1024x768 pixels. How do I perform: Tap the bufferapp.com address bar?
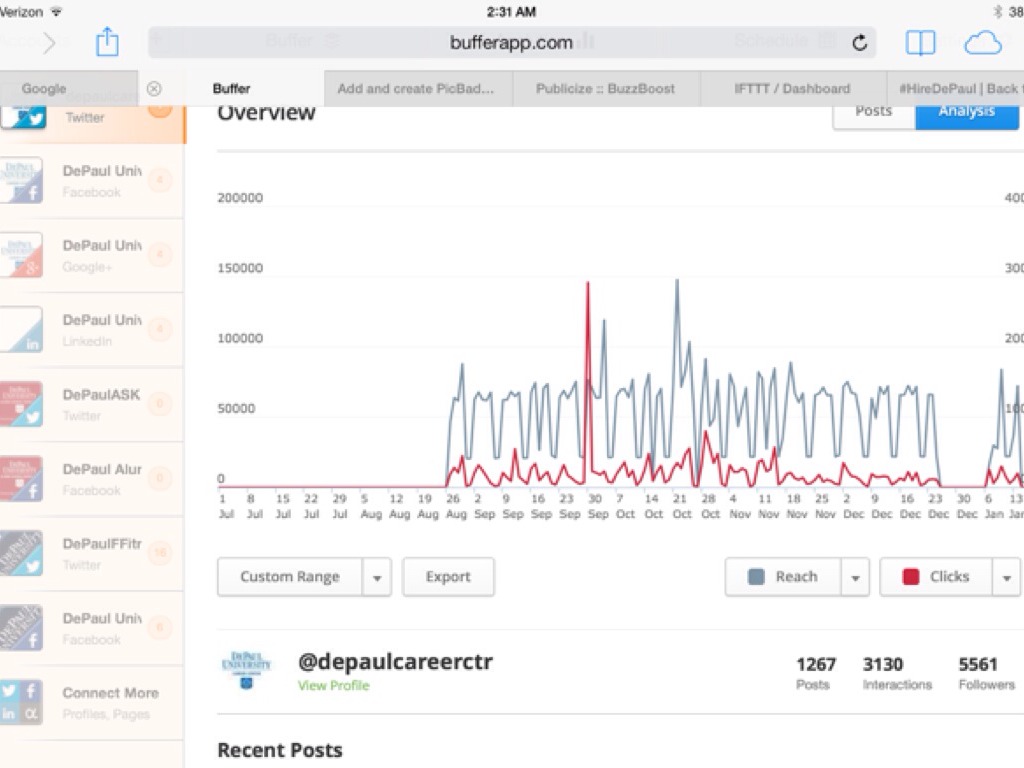point(511,42)
